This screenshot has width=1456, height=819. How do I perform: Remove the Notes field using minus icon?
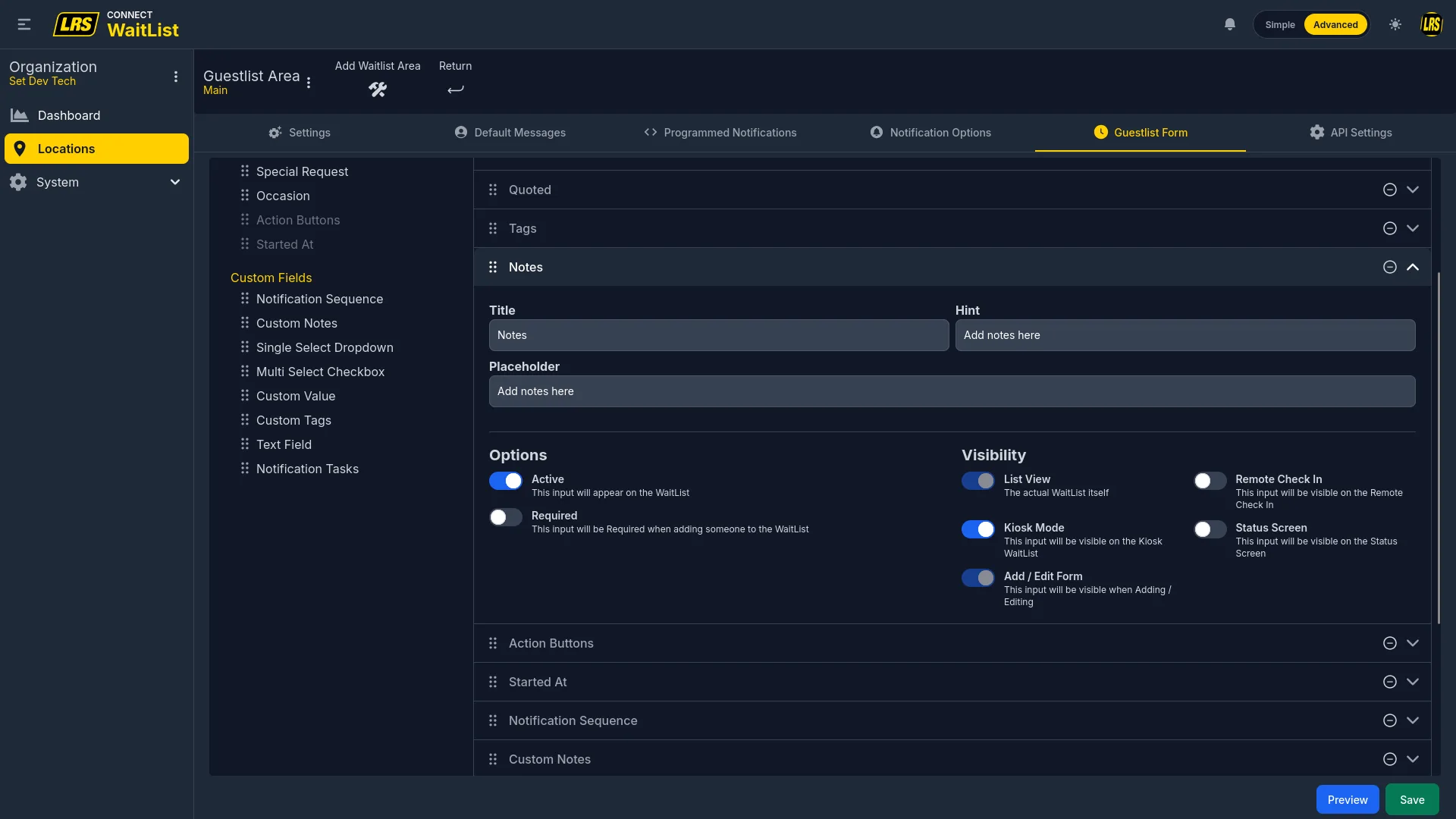1389,267
